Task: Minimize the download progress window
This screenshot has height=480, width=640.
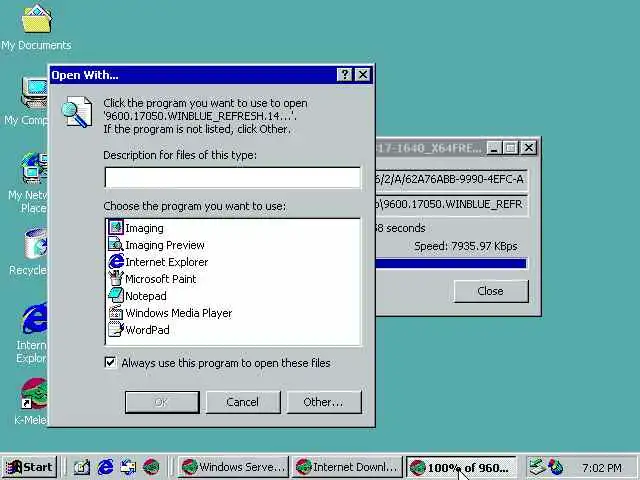Action: coord(494,147)
